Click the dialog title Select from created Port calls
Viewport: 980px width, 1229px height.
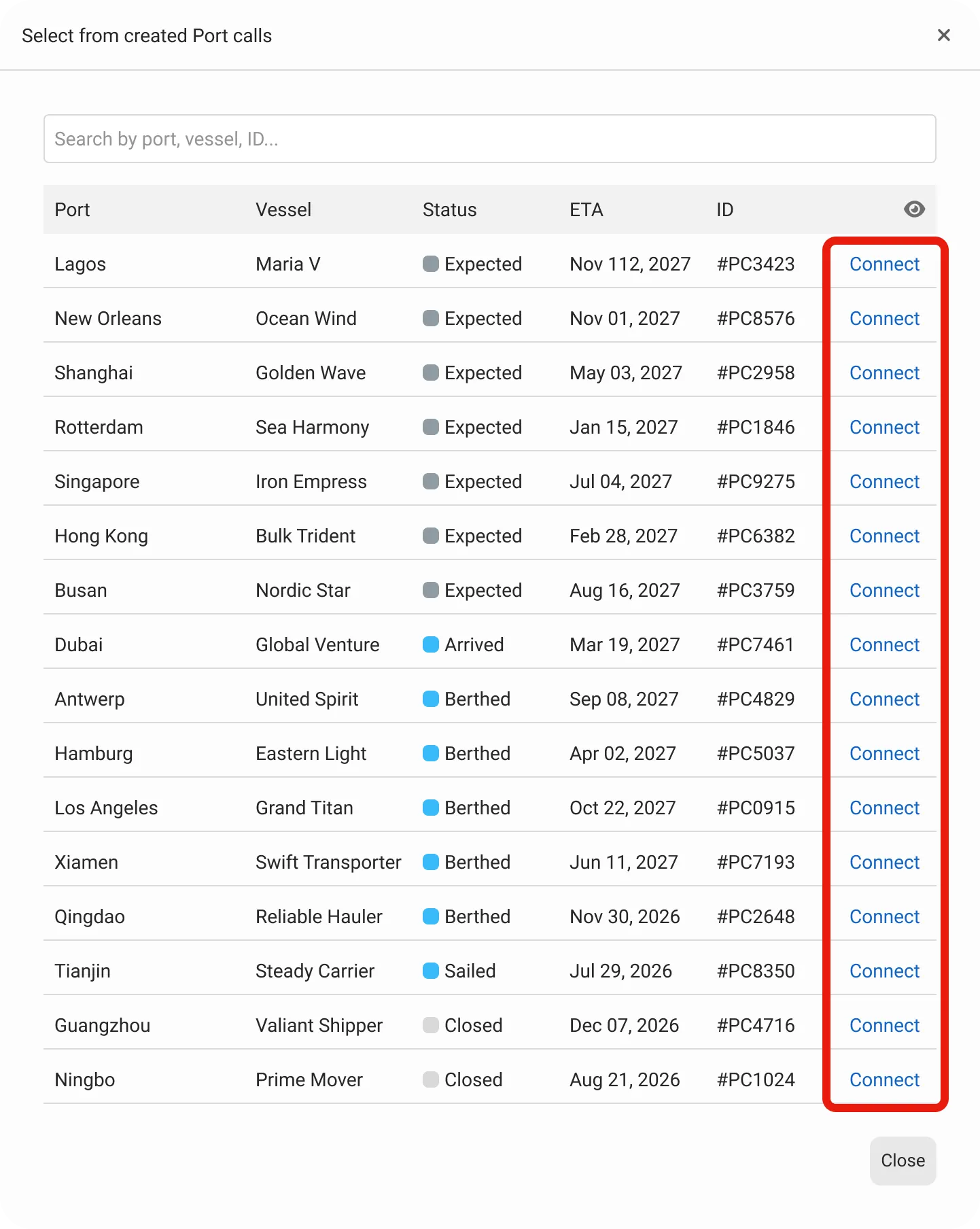(147, 35)
